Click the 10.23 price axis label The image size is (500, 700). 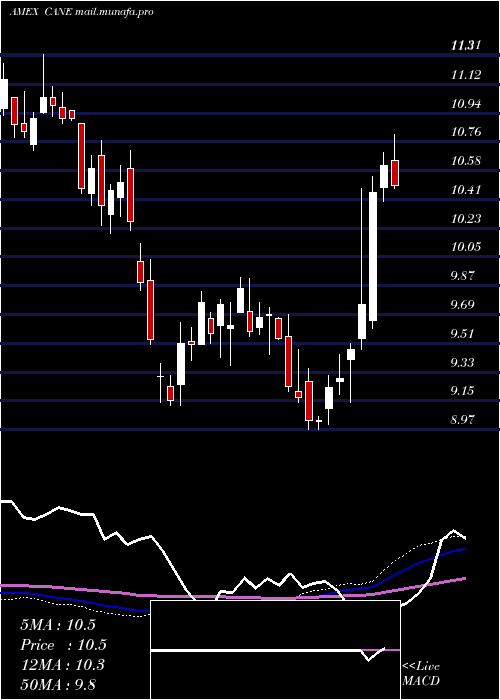point(466,218)
